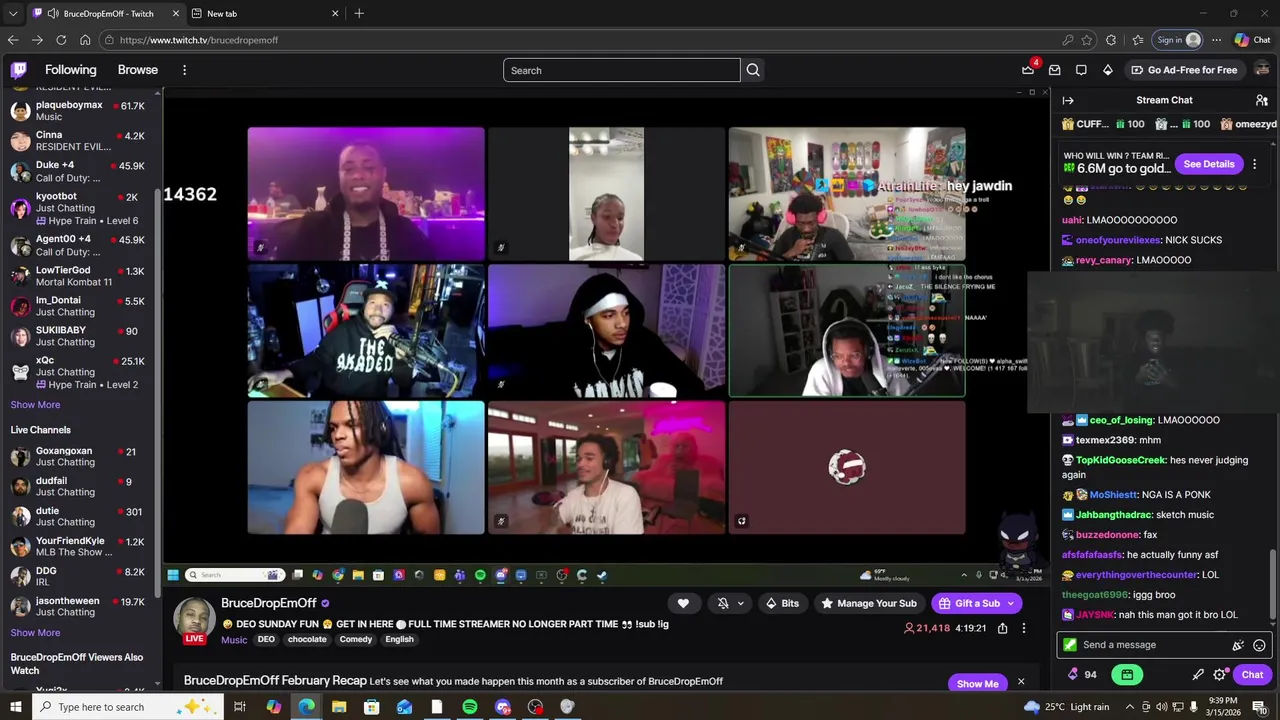Select the Comedy tag

tap(356, 640)
